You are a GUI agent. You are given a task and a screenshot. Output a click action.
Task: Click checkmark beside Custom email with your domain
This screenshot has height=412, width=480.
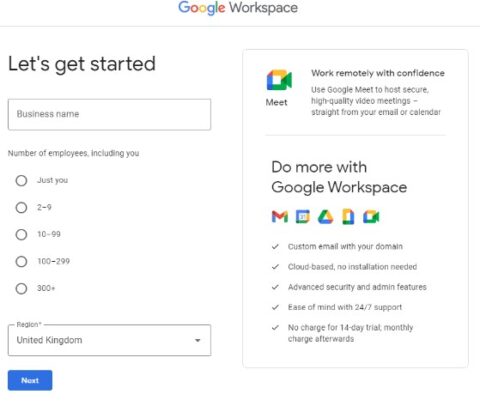275,247
